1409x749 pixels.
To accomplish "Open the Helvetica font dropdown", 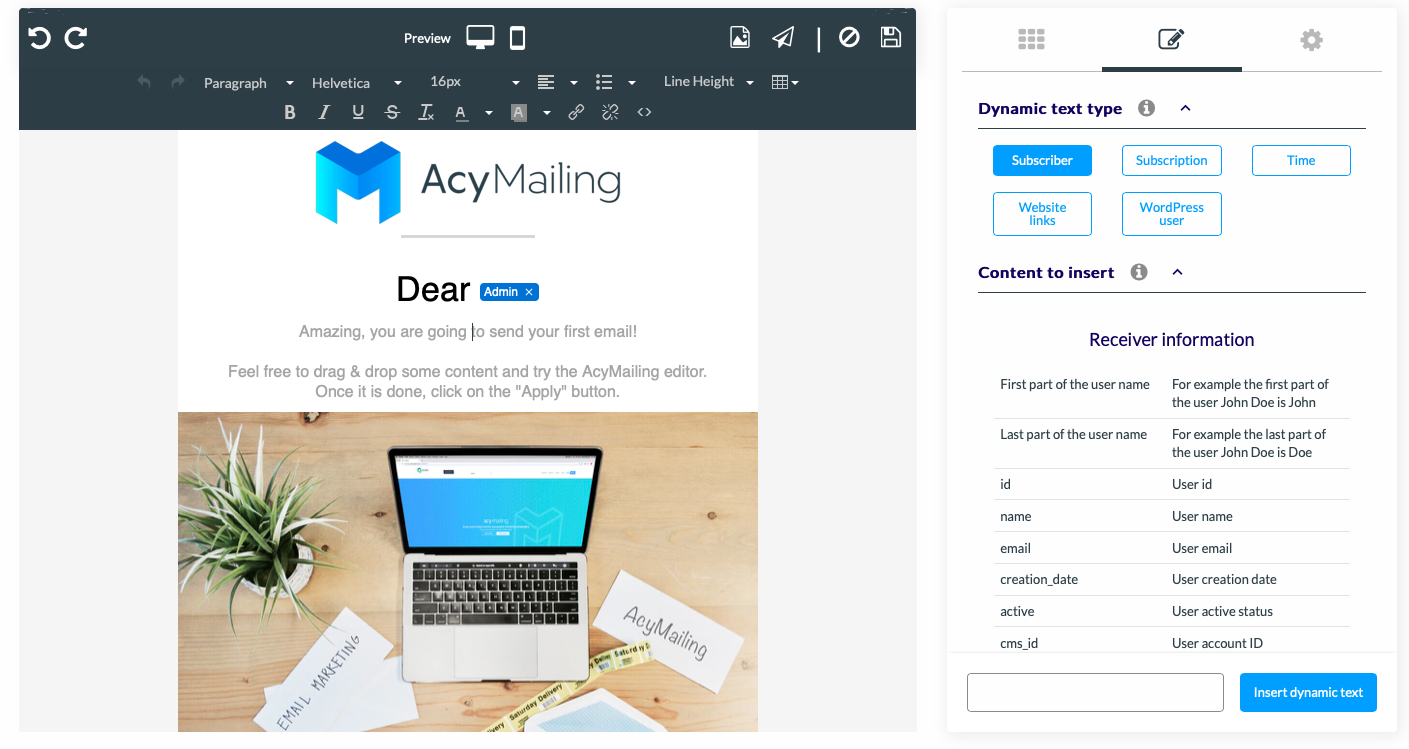I will tap(356, 83).
